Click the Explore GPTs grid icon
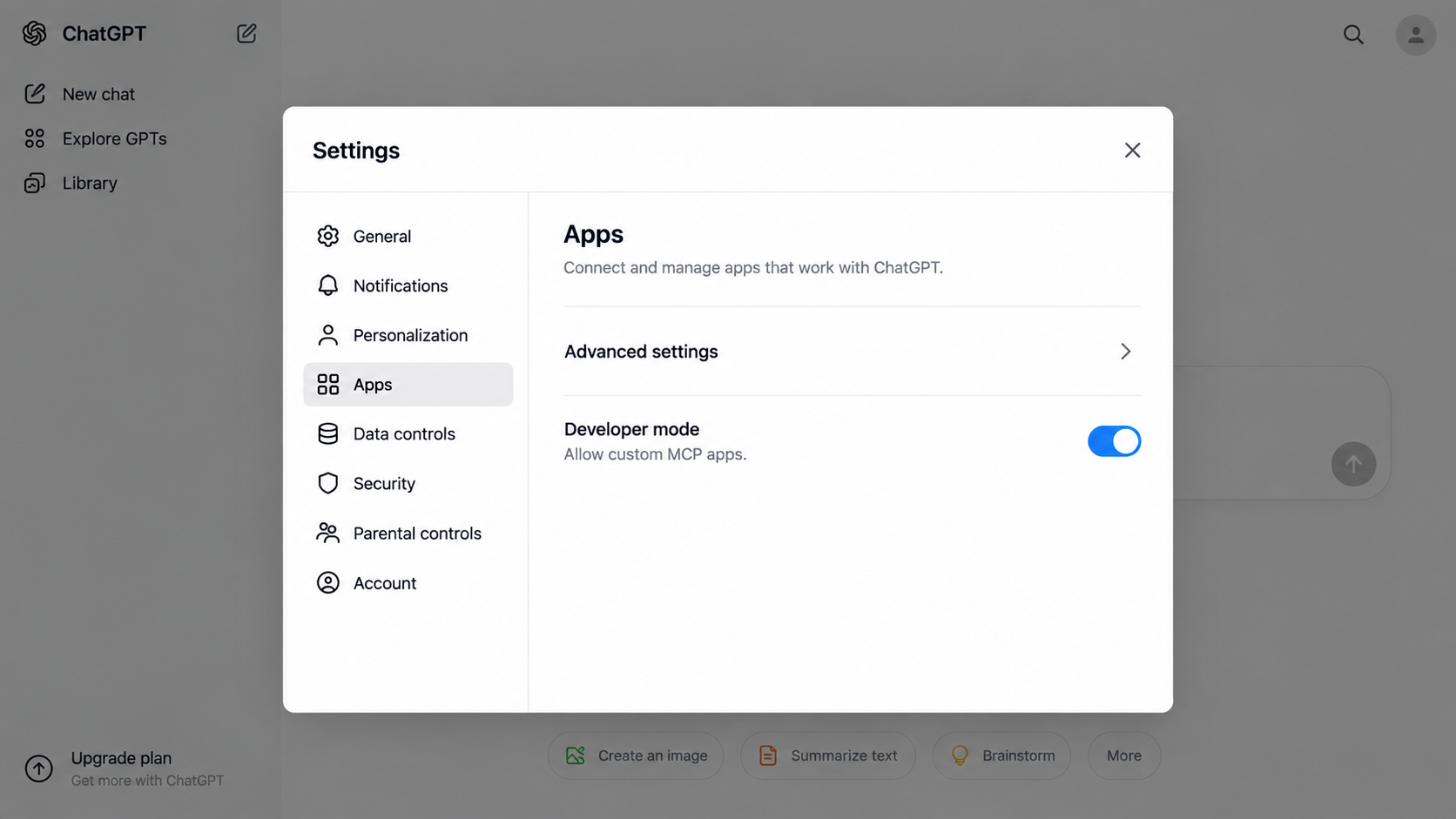 35,138
